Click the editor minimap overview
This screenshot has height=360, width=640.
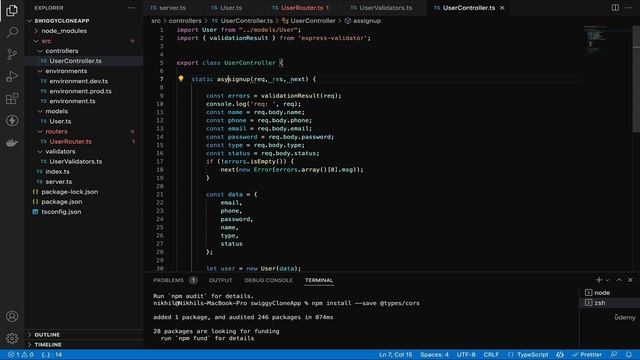coord(607,41)
